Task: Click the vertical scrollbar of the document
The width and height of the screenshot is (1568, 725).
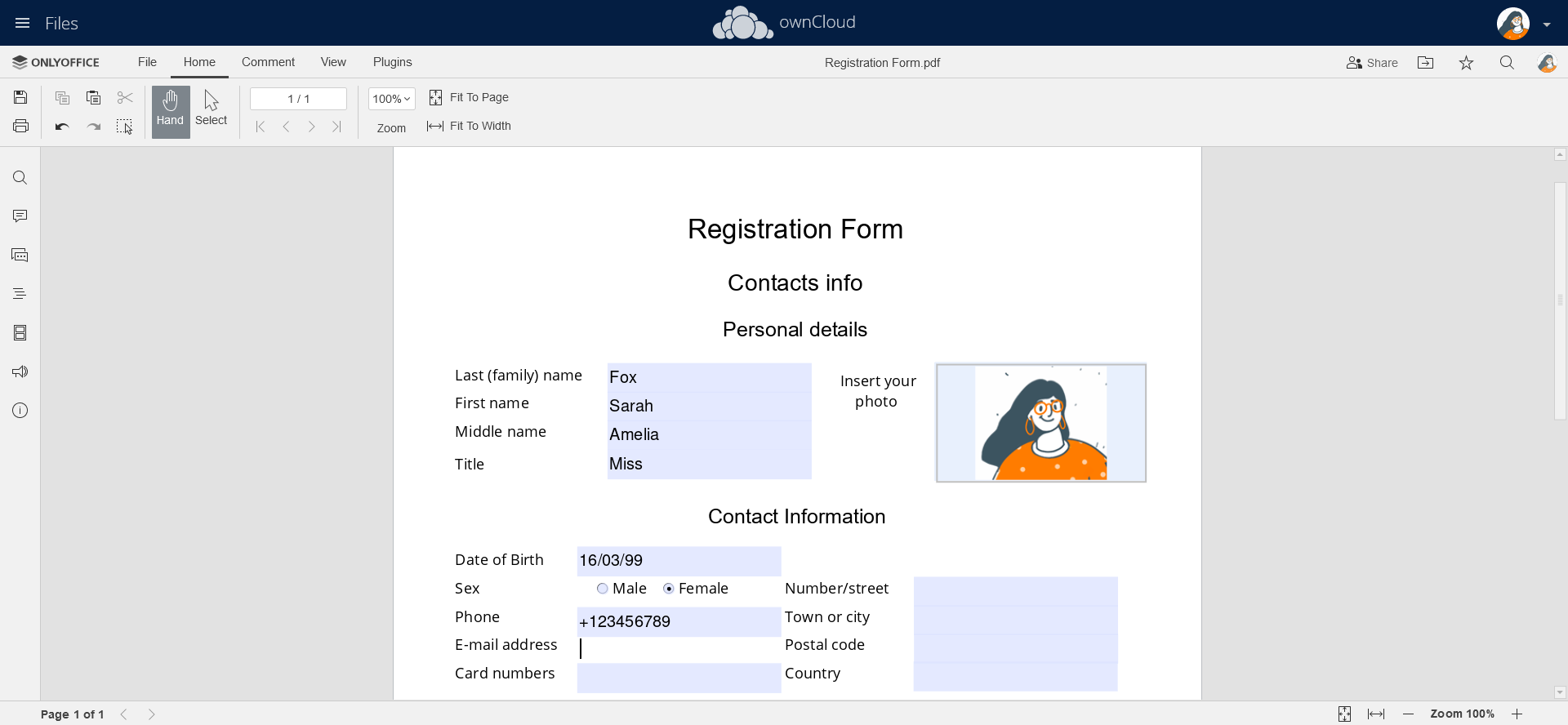Action: [x=1560, y=300]
